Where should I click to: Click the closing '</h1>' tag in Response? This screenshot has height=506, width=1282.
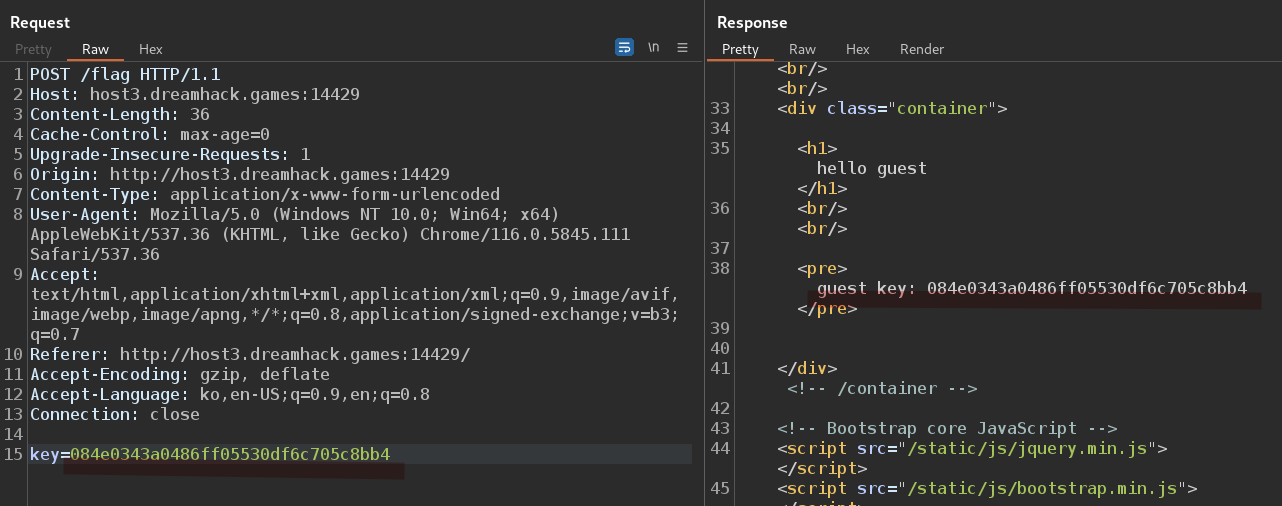[822, 188]
